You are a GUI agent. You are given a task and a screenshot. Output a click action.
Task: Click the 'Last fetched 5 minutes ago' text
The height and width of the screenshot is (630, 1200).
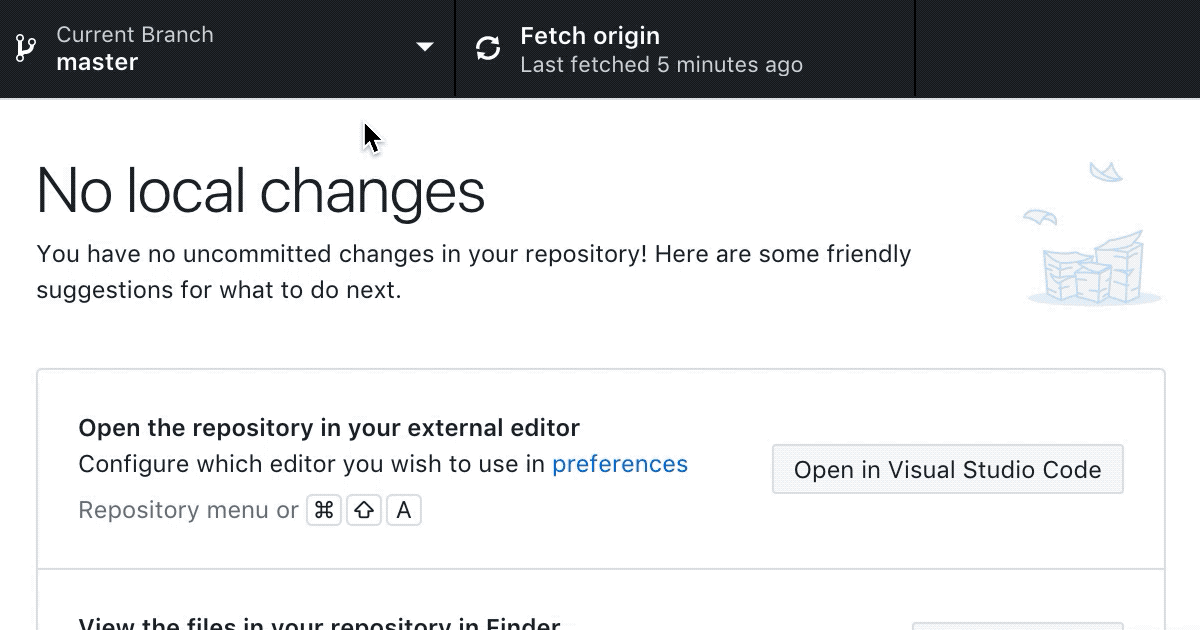coord(661,65)
